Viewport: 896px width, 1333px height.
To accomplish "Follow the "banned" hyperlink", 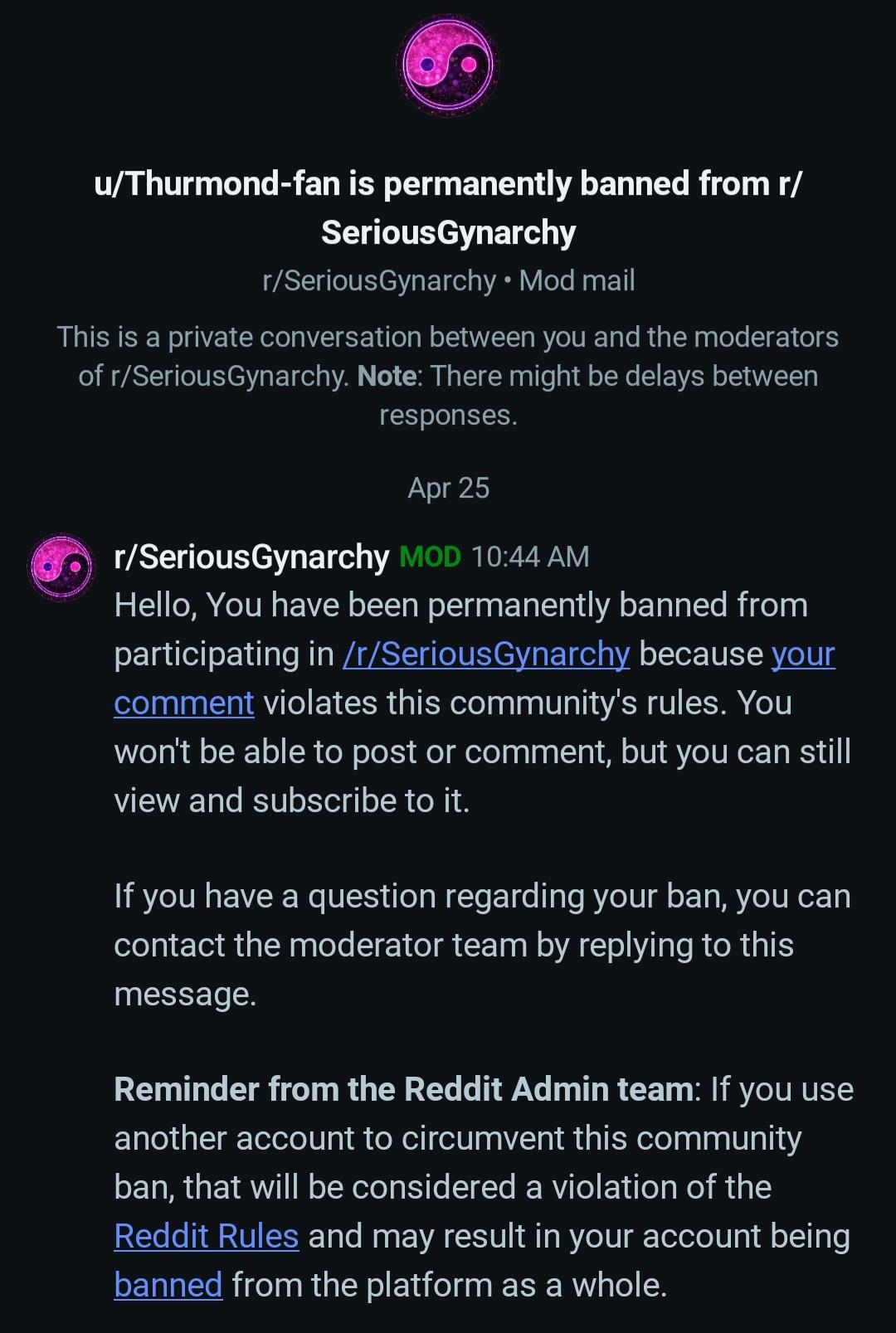I will [x=168, y=1285].
